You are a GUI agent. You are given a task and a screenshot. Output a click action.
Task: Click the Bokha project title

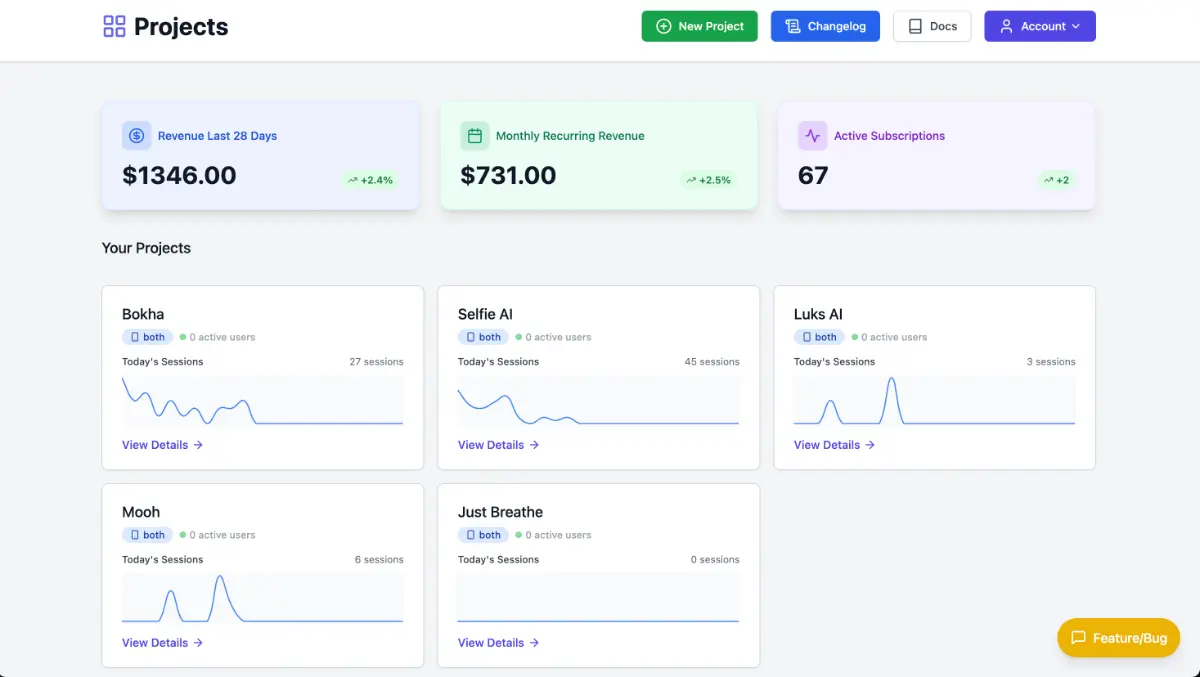[143, 314]
